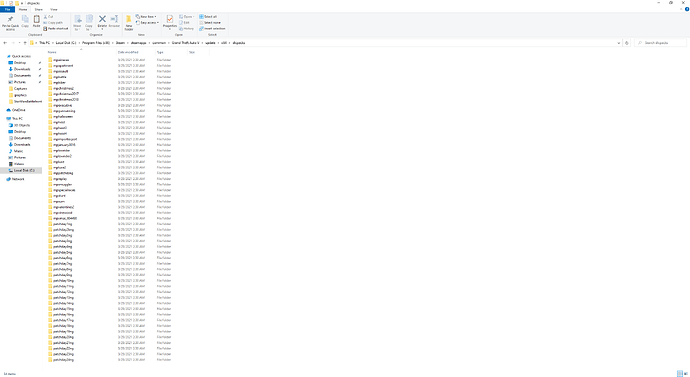The image size is (690, 377).
Task: Open the New item dropdown
Action: [x=146, y=17]
